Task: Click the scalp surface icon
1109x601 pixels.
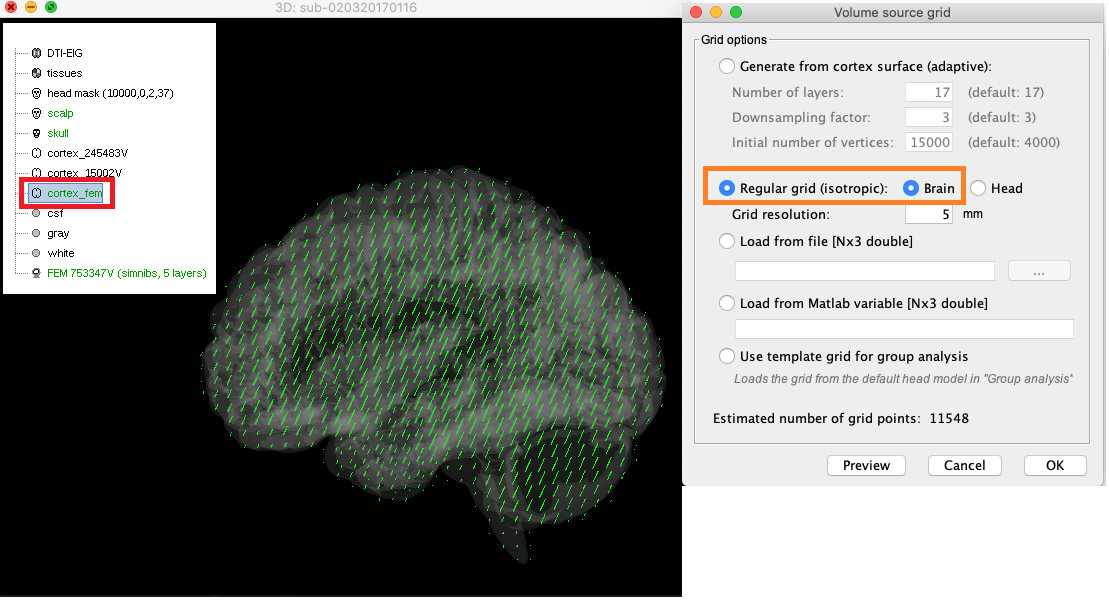Action: point(37,113)
